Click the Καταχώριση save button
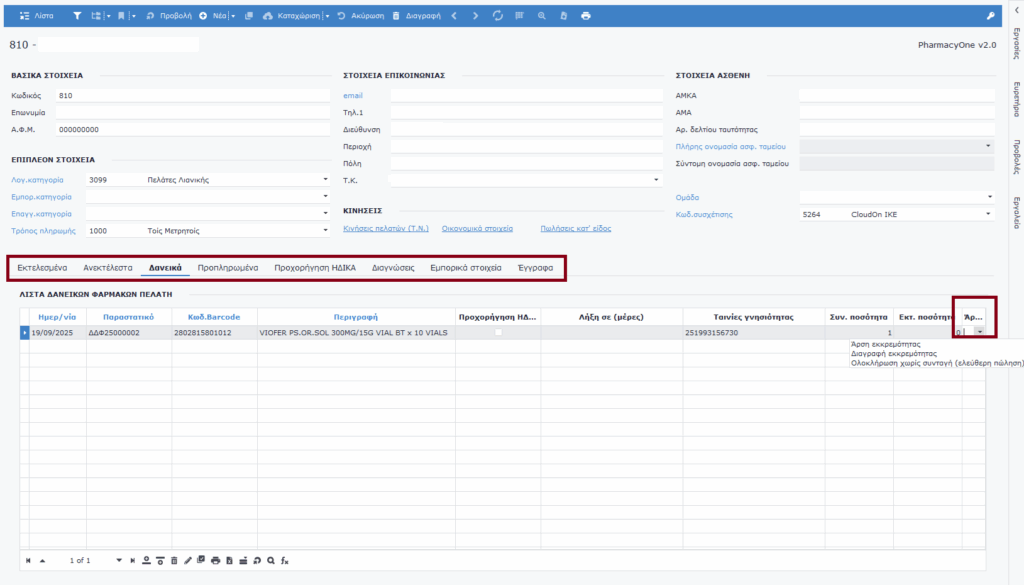The height and width of the screenshot is (585, 1024). click(x=294, y=16)
